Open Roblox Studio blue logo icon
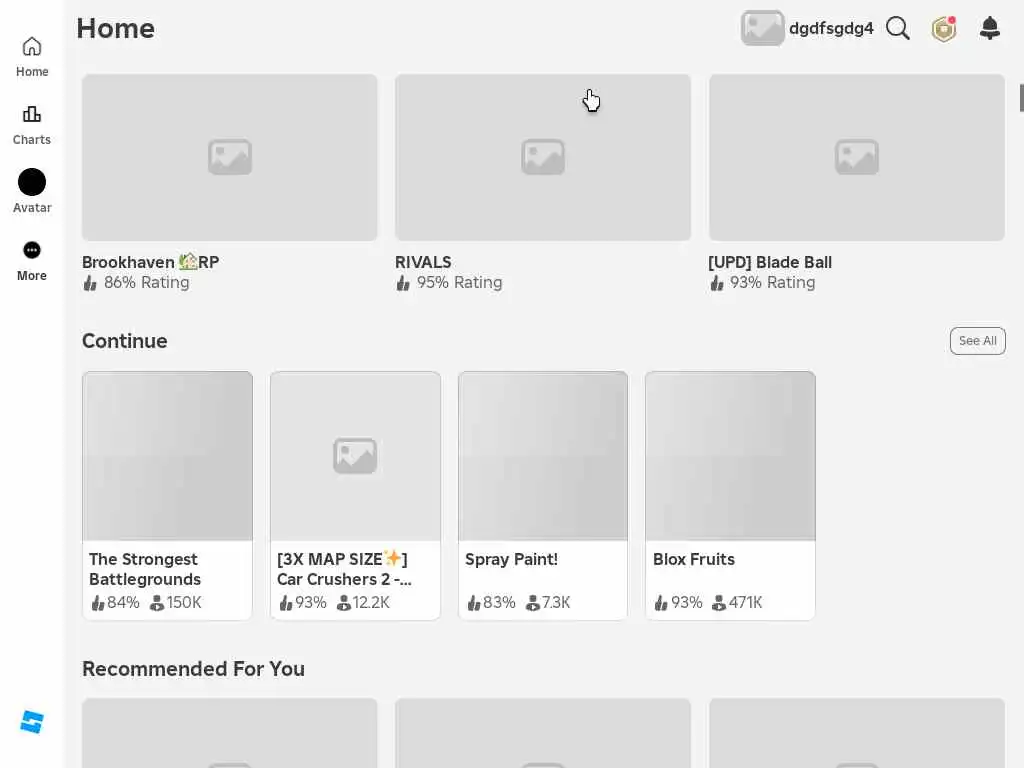 point(31,722)
